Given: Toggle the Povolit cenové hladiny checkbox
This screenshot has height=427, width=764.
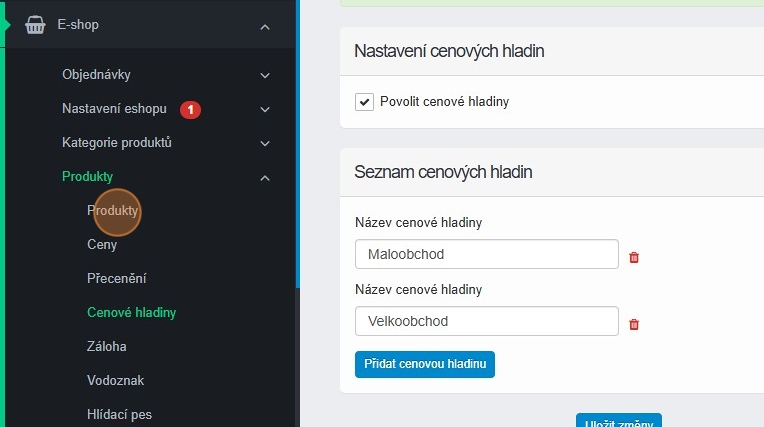Looking at the screenshot, I should click(364, 102).
